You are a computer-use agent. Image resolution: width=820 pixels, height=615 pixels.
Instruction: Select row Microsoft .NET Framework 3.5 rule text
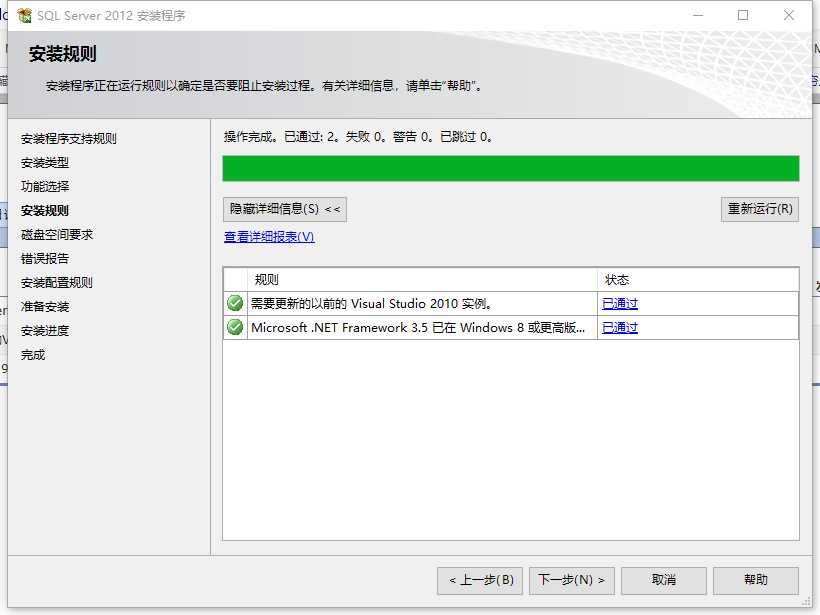[x=418, y=328]
